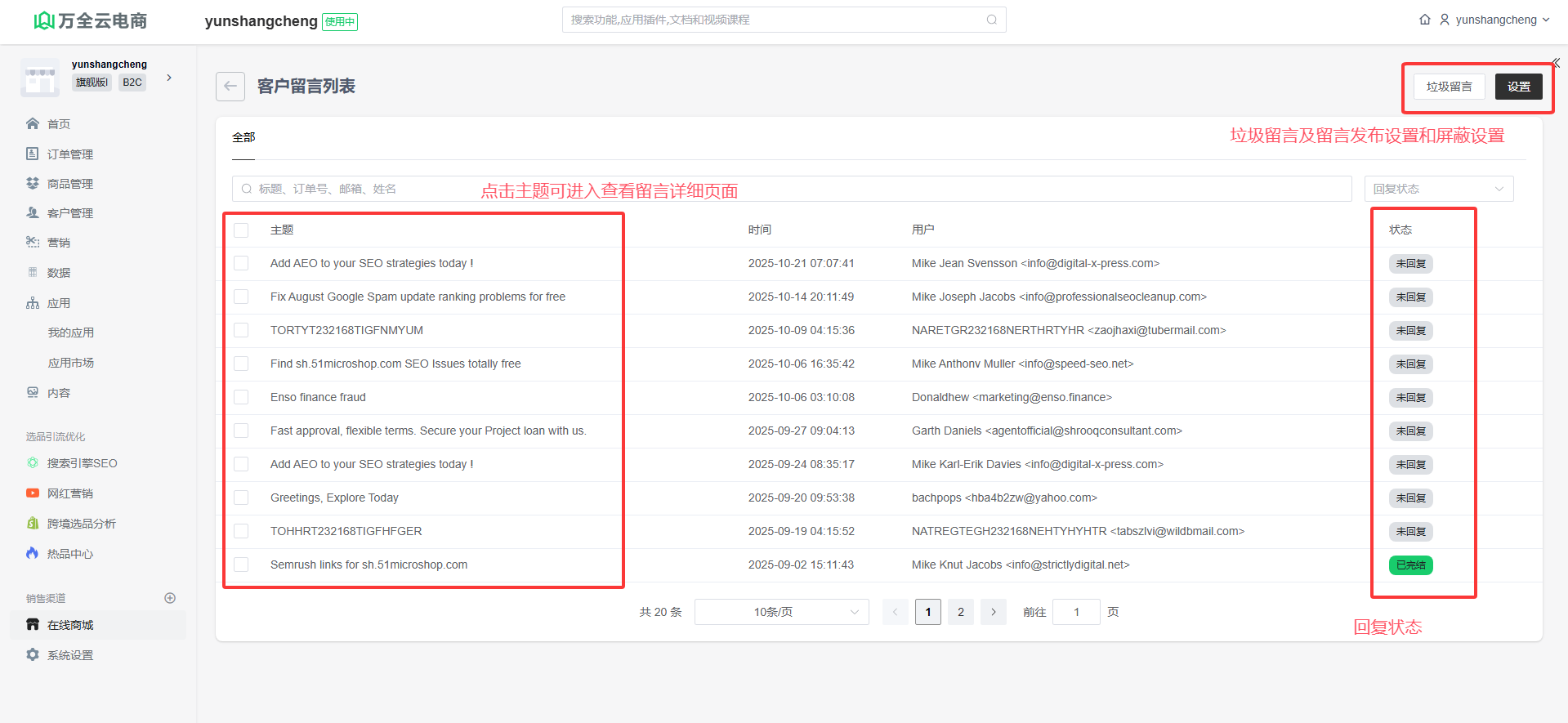Click the search magnifier icon in top bar

point(991,20)
